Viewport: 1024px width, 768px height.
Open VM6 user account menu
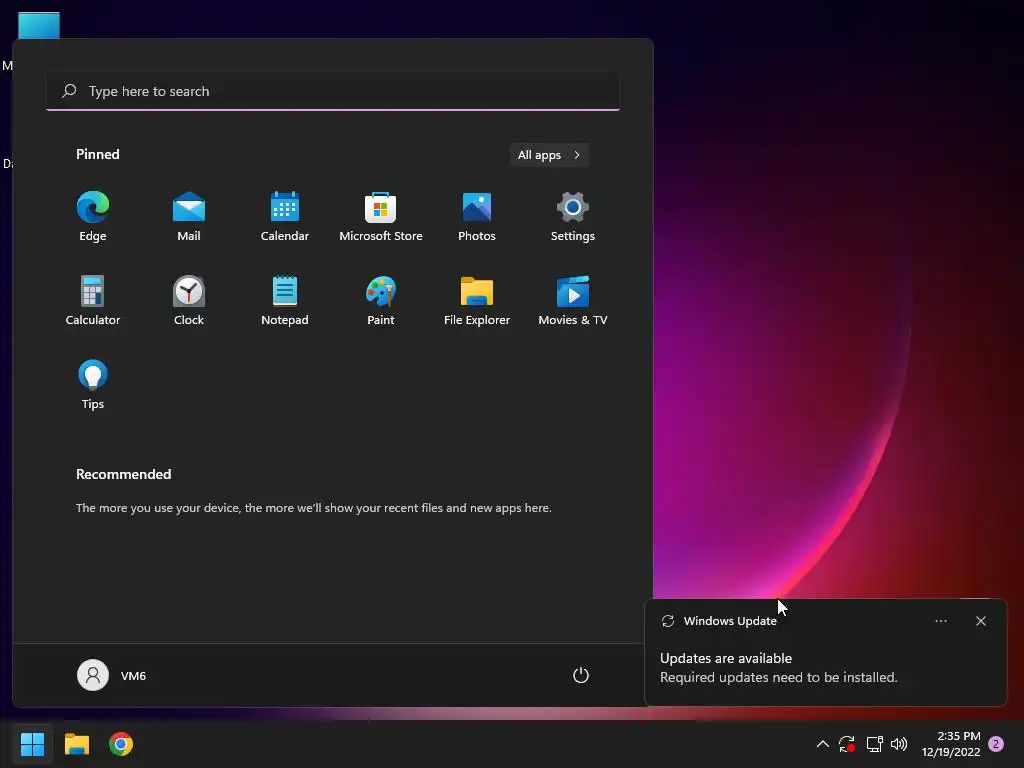tap(112, 675)
